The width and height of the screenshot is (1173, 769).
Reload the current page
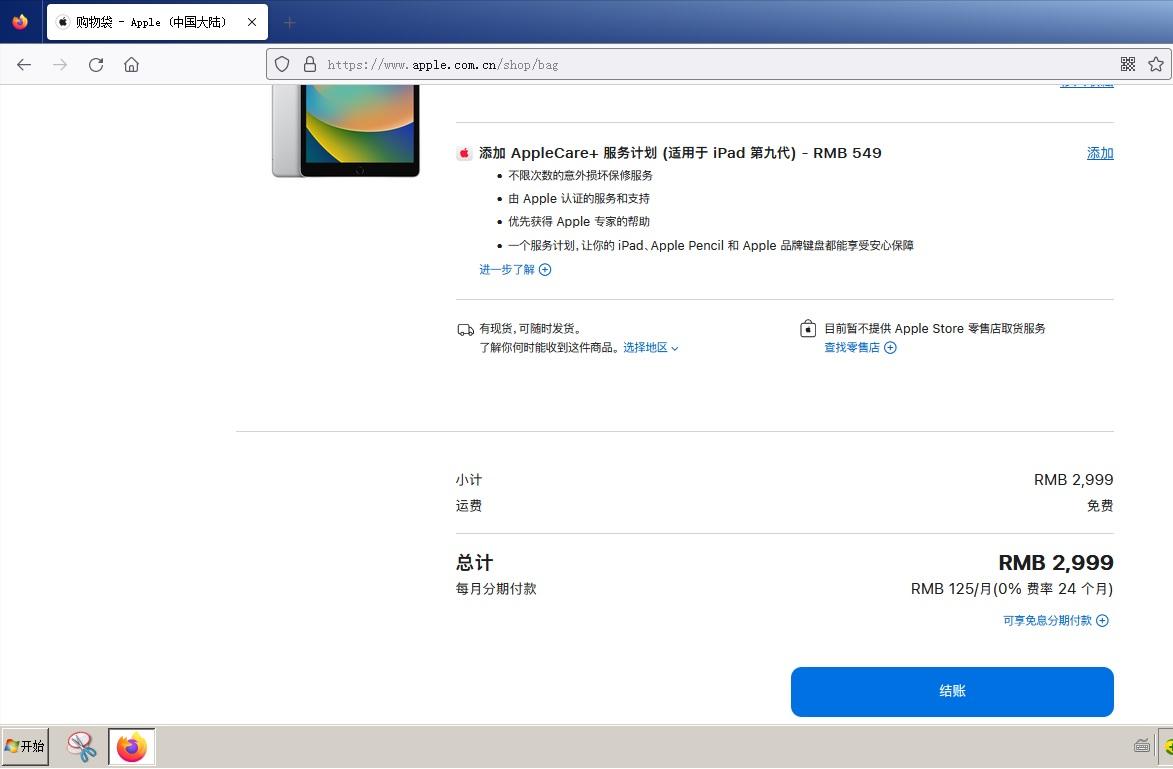click(x=96, y=64)
